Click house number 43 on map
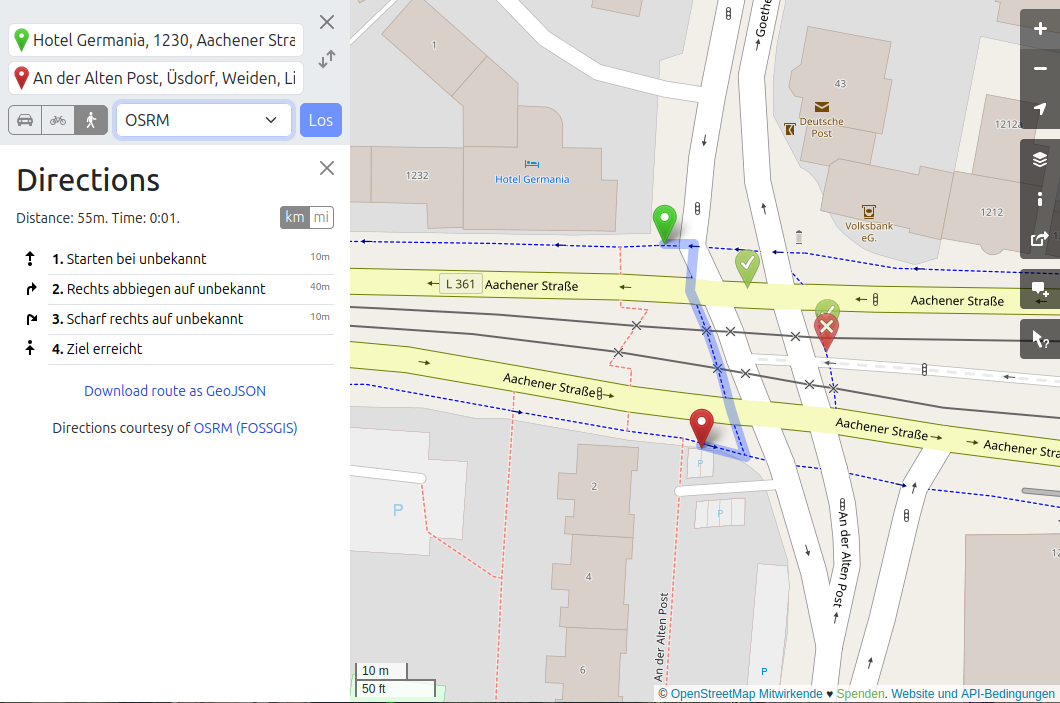The width and height of the screenshot is (1060, 703). [x=840, y=84]
